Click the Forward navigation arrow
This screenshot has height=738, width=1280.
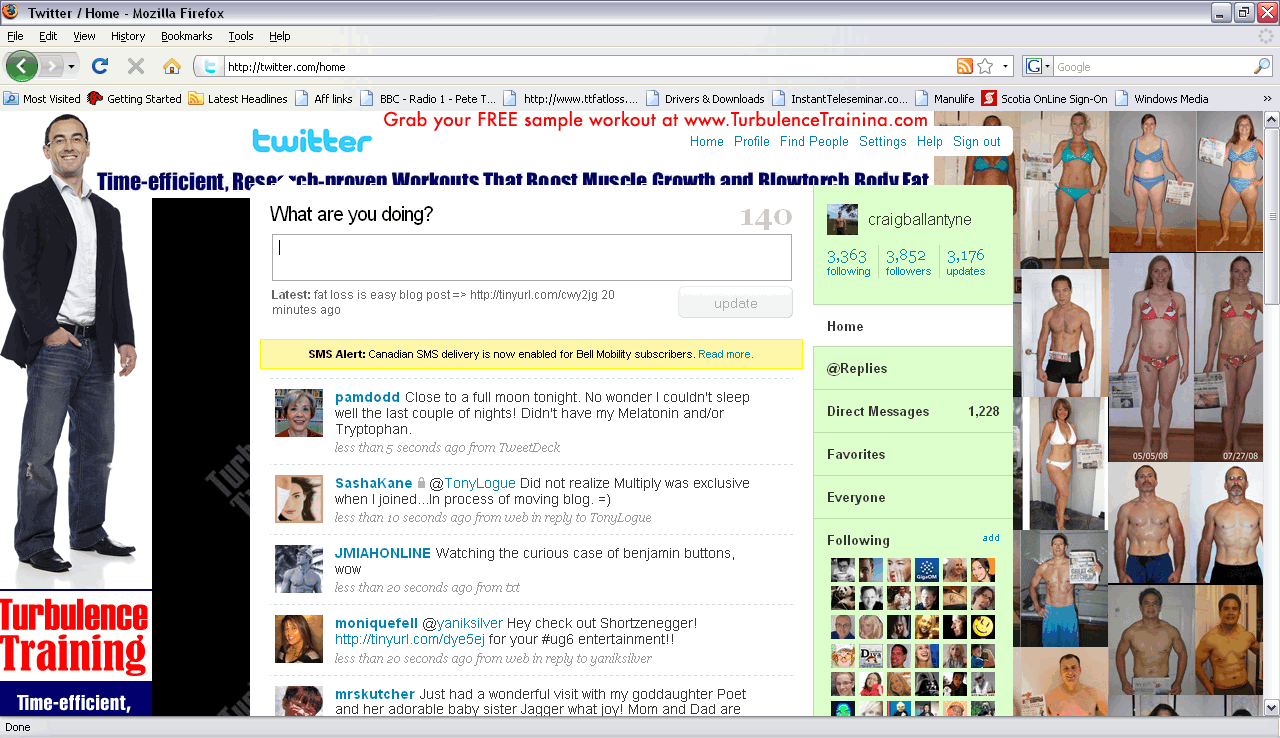(x=50, y=66)
